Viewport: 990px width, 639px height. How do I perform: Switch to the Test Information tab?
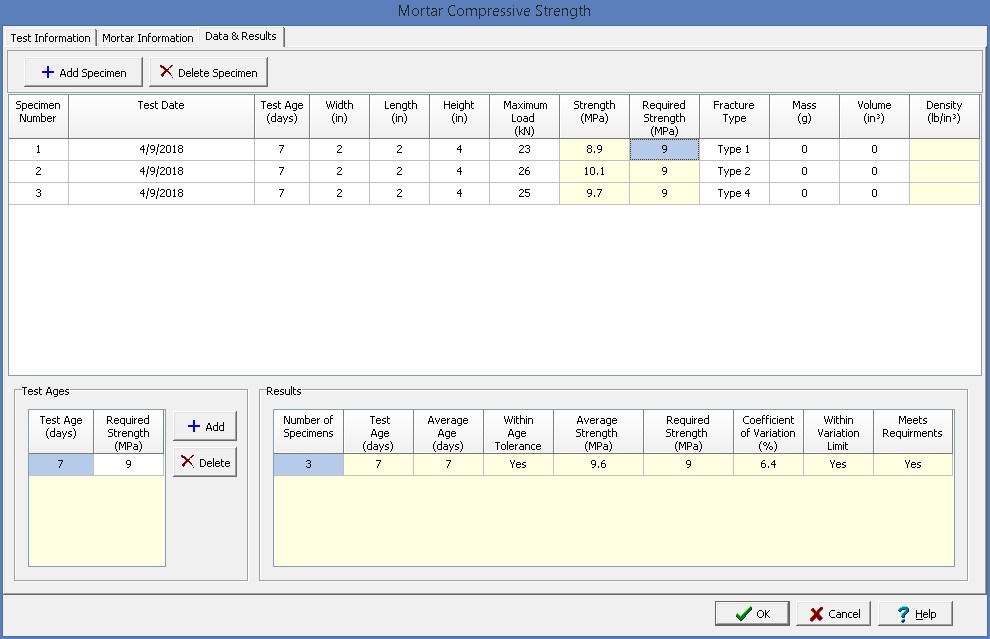click(50, 38)
